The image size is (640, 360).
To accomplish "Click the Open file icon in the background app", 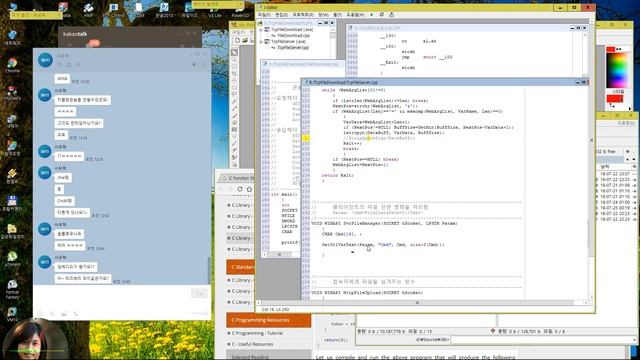I will (x=245, y=40).
